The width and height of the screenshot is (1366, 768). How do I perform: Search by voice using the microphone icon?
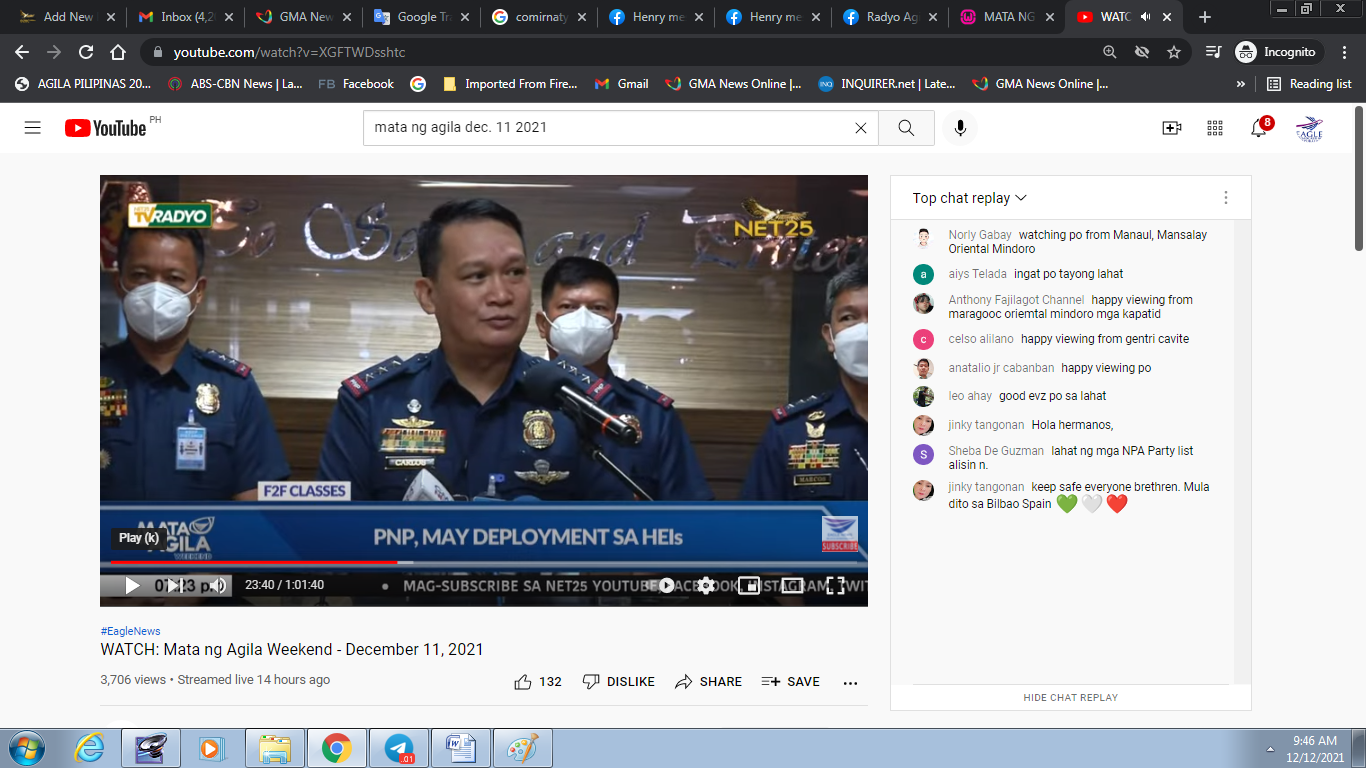[959, 128]
